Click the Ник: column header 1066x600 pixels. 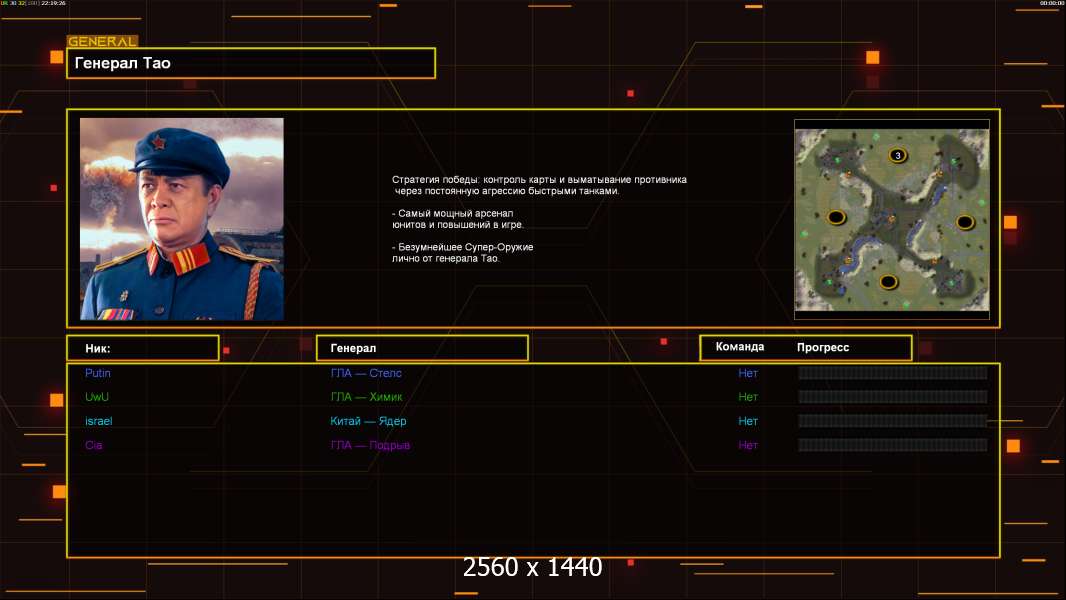pyautogui.click(x=143, y=348)
